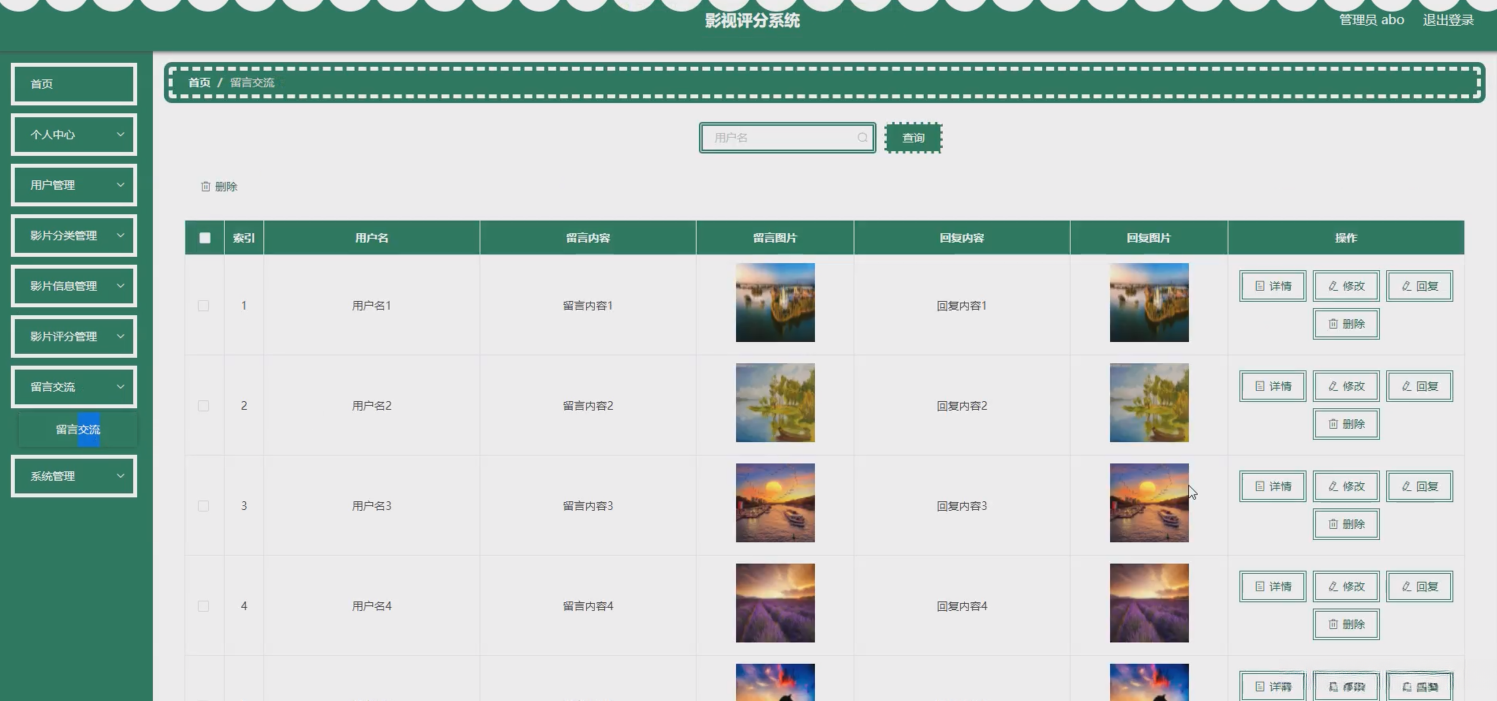Click cell text 回复内容1
Viewport: 1497px width, 701px height.
click(962, 306)
